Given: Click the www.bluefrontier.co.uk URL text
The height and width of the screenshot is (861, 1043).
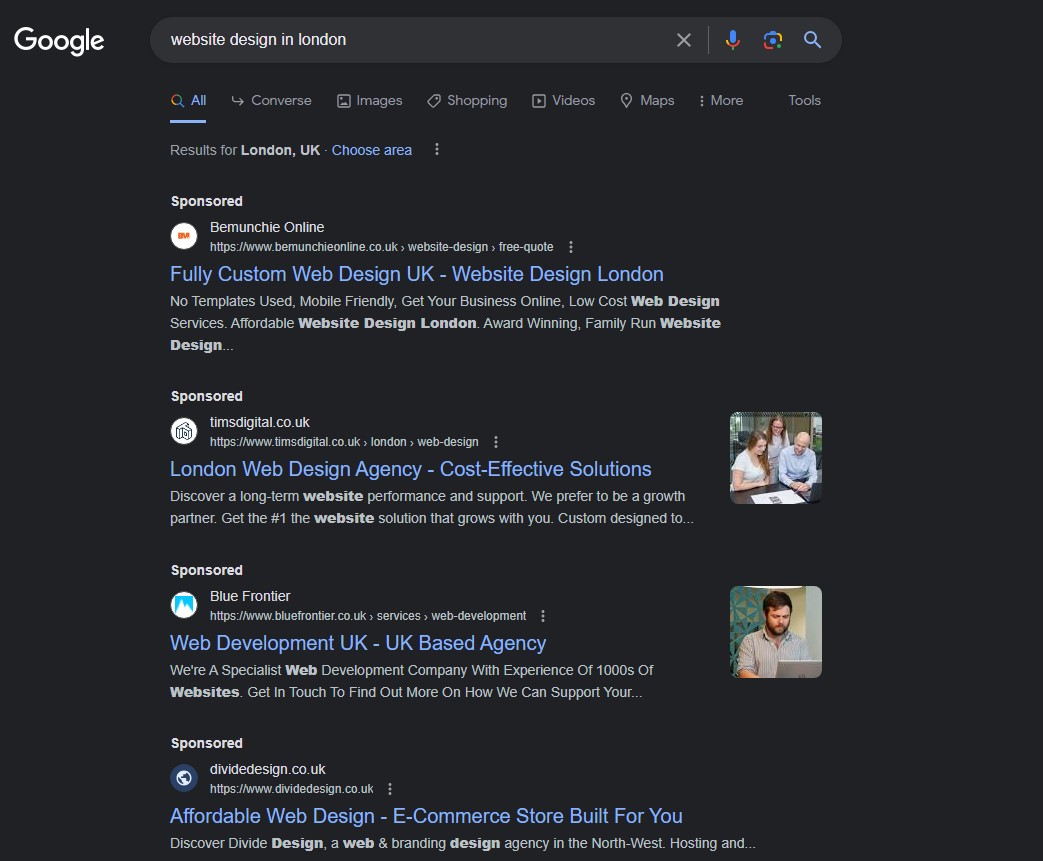Looking at the screenshot, I should coord(368,616).
